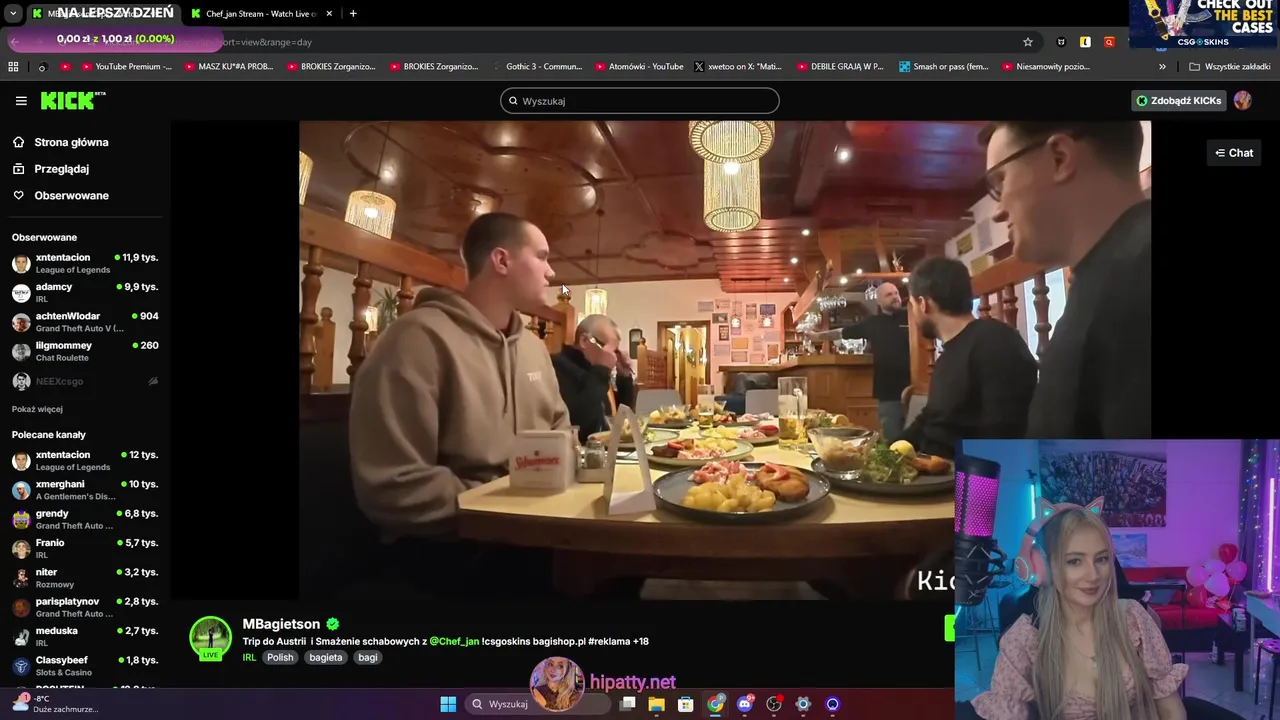This screenshot has width=1280, height=720.
Task: Open the xwetoo on X bookmark
Action: click(x=737, y=67)
